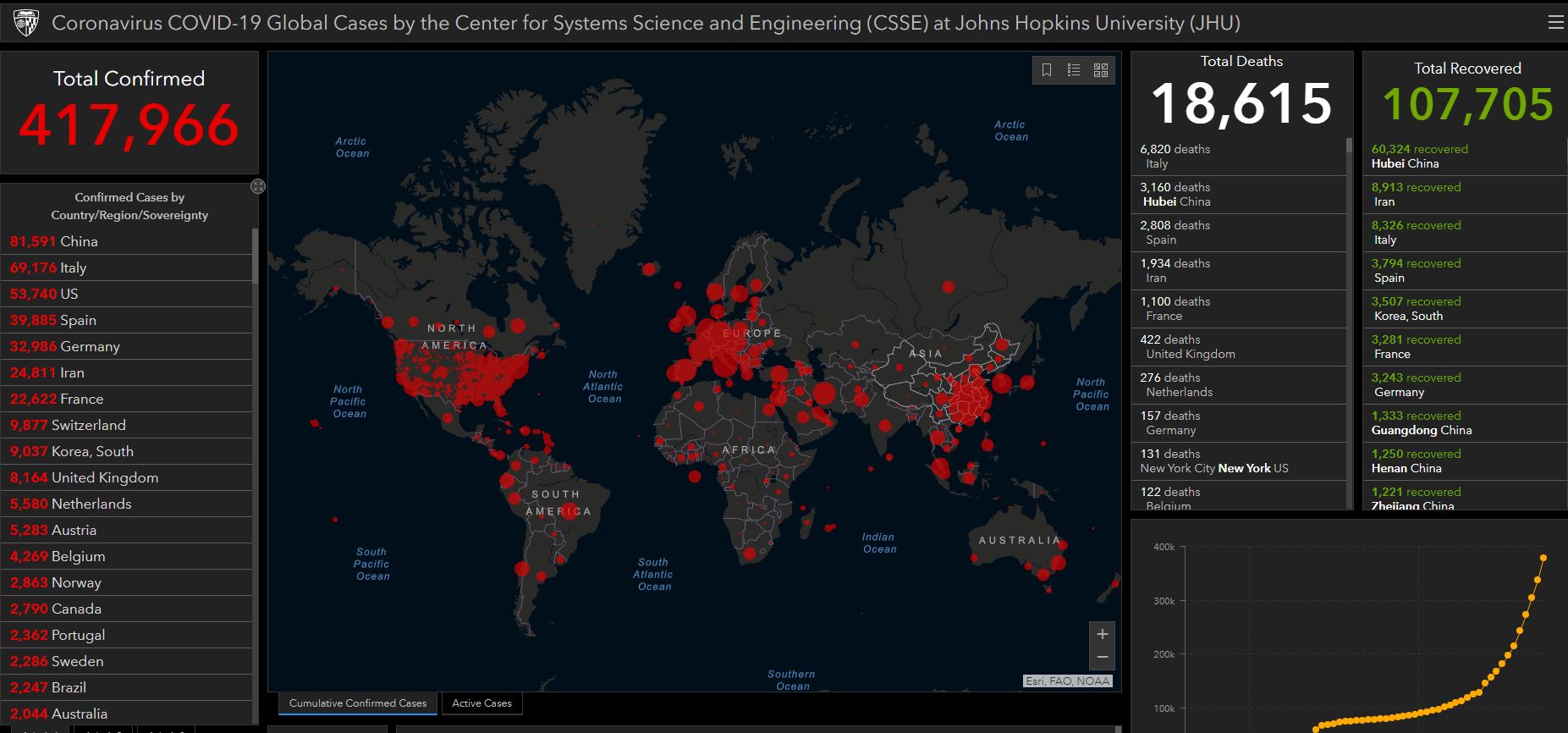Screen dimensions: 1568x733
Task: Select Portugal in the country list
Action: pos(126,635)
